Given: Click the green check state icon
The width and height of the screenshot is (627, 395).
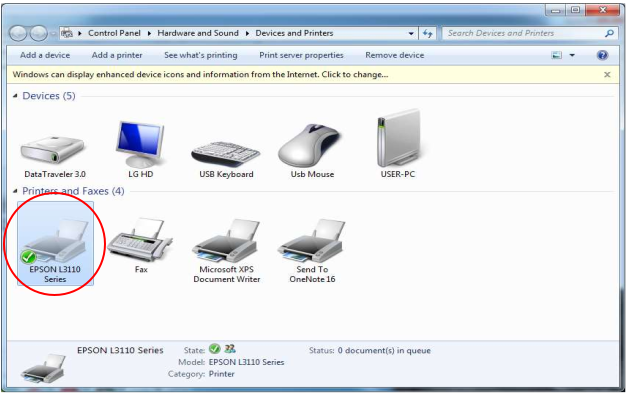Looking at the screenshot, I should [x=215, y=349].
